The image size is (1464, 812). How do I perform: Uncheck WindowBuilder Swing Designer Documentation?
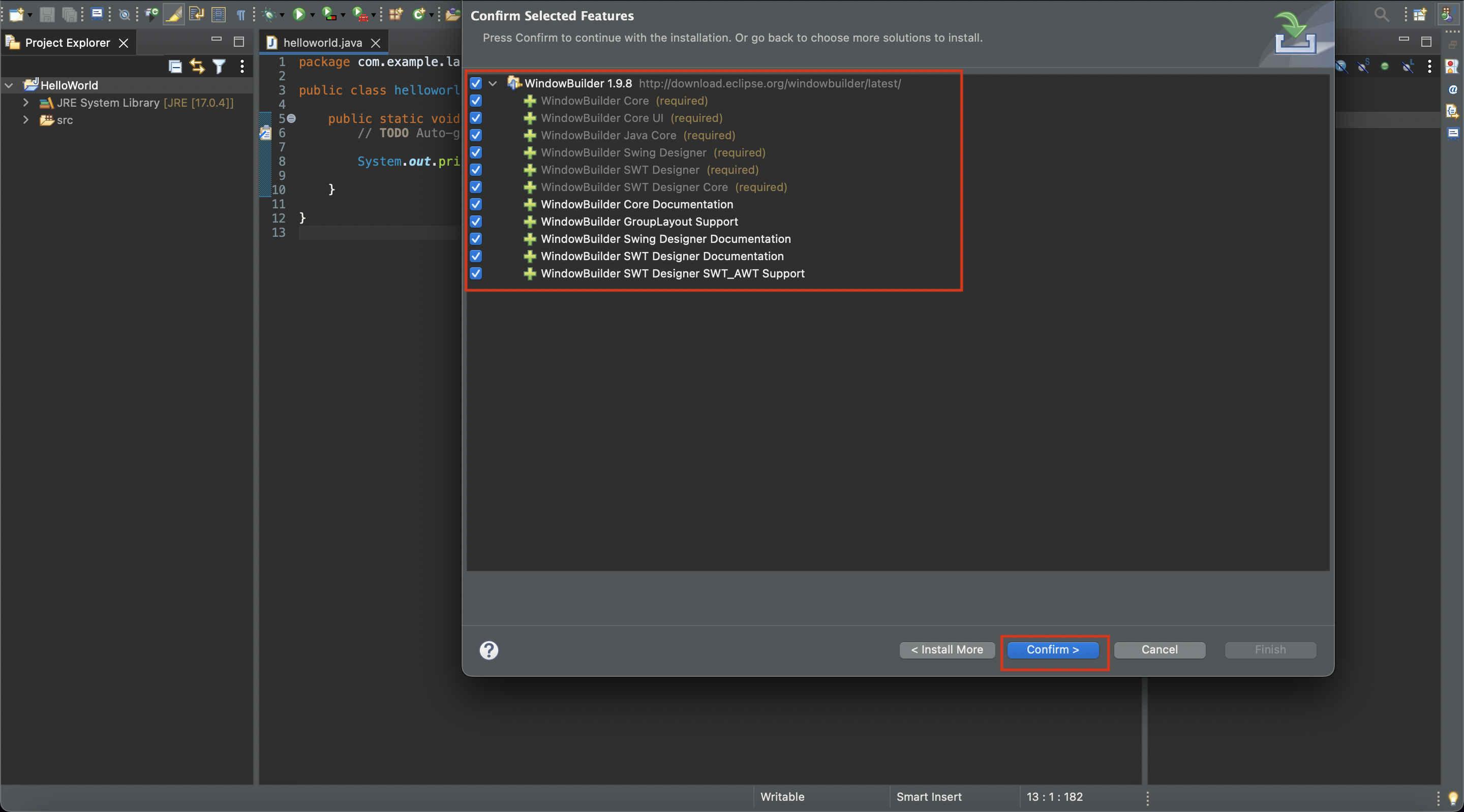coord(476,239)
